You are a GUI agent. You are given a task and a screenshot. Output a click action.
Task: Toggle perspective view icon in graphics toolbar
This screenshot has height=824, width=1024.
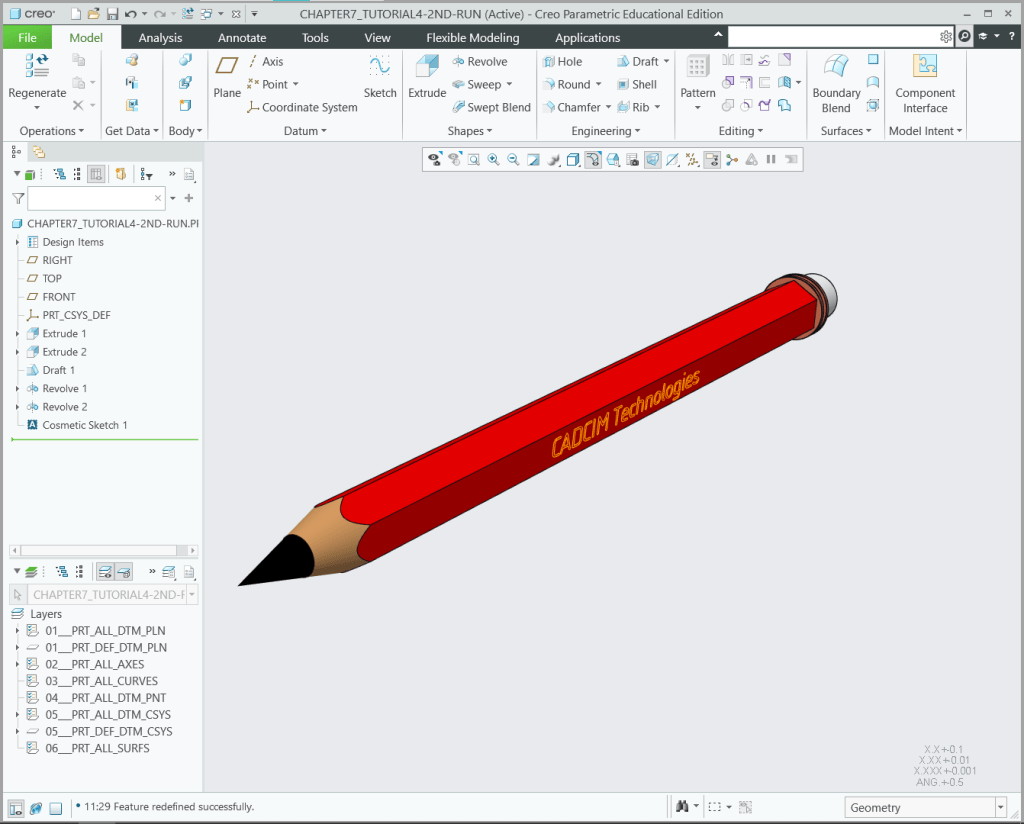pyautogui.click(x=652, y=159)
